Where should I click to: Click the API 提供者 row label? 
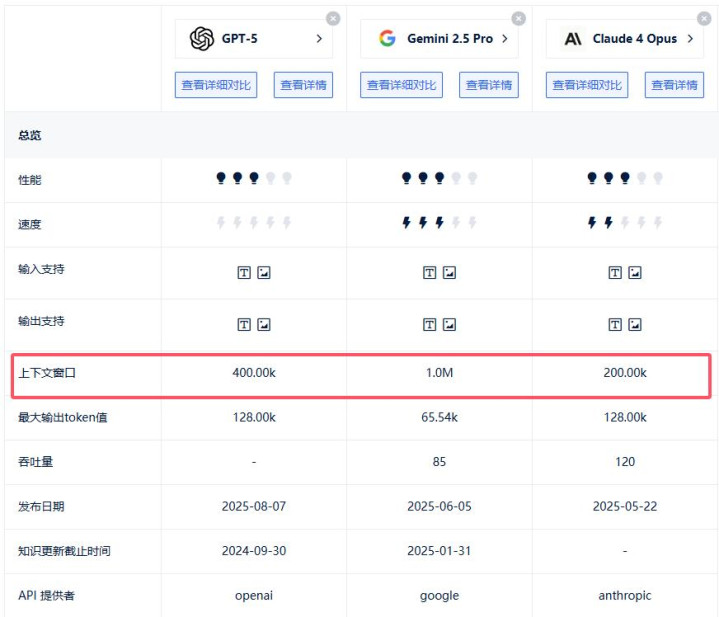tap(46, 595)
